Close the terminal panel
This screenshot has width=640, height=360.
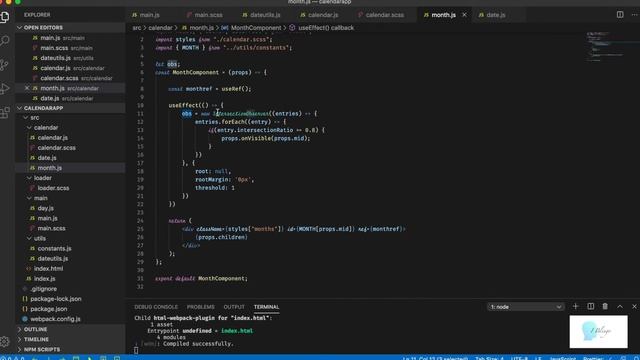coord(634,307)
